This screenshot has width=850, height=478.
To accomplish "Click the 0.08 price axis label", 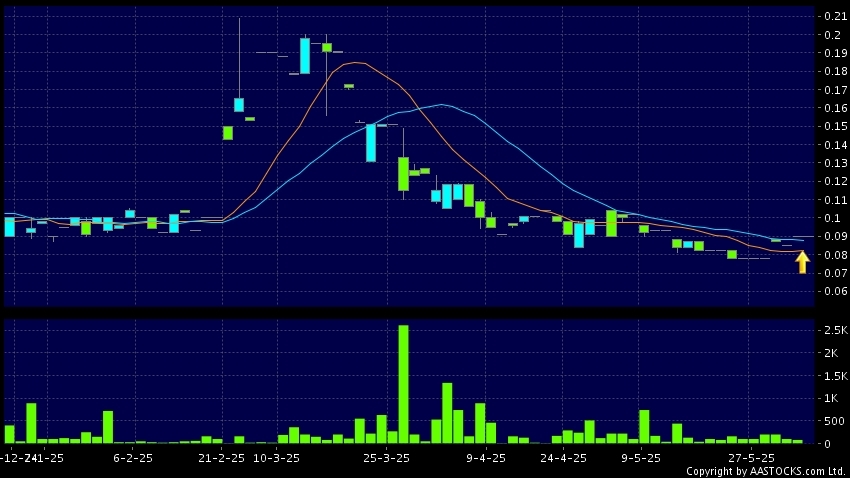I will 835,255.
